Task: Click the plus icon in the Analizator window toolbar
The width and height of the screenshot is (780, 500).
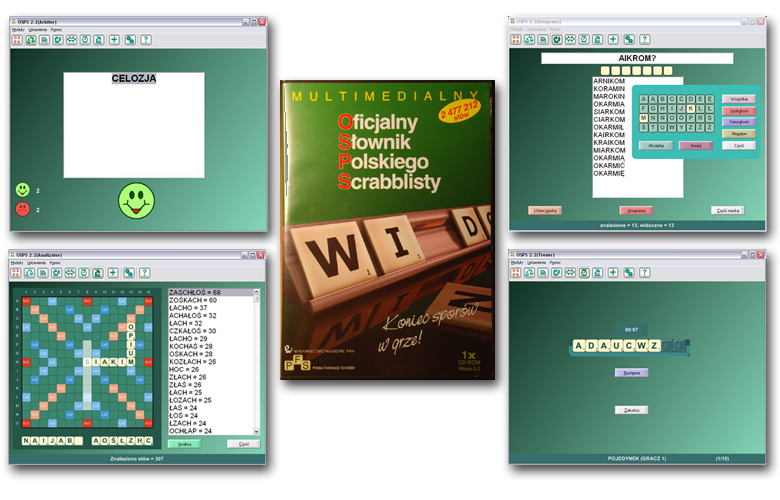Action: 113,273
